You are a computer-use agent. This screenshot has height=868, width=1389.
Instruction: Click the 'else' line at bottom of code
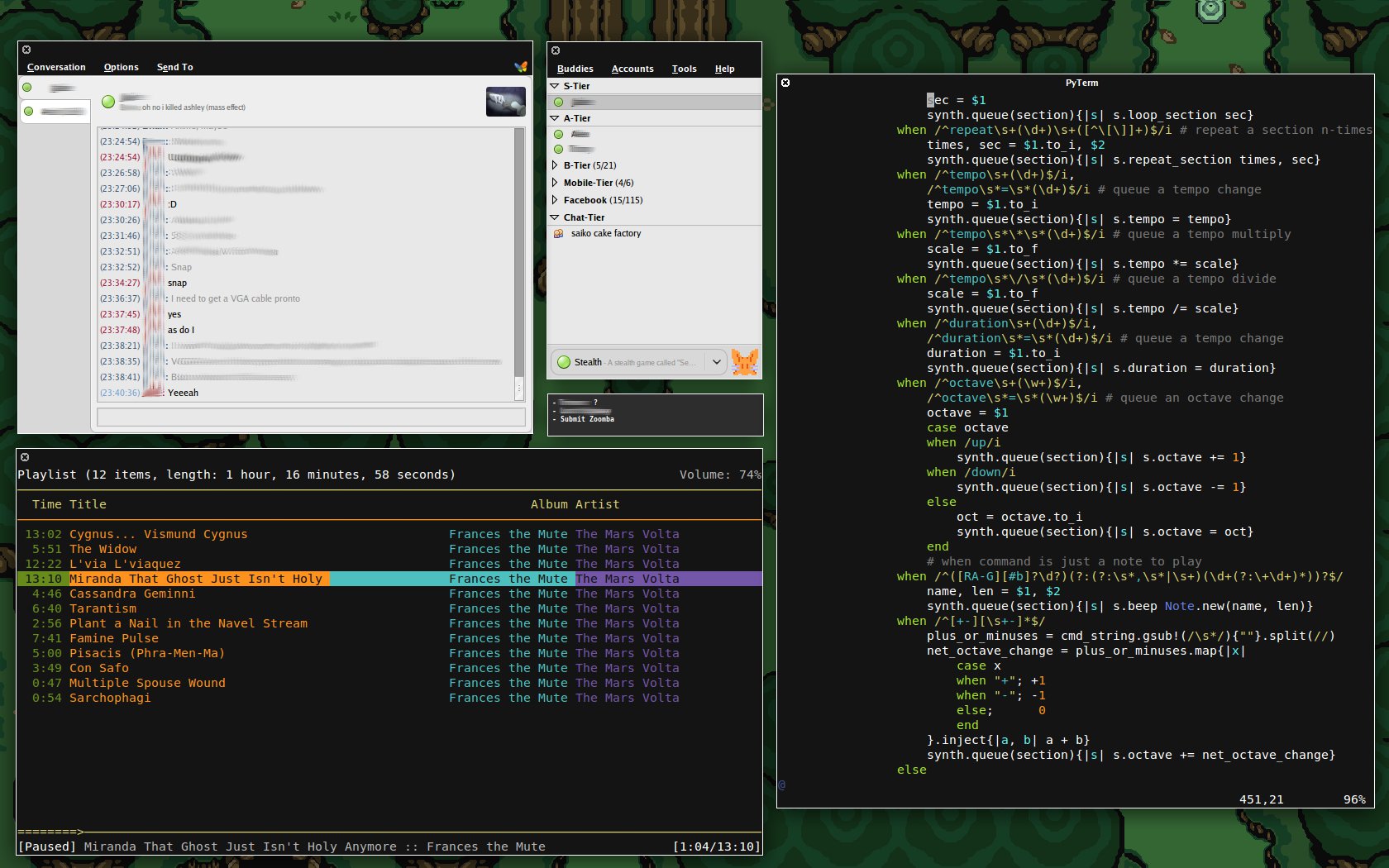tap(912, 770)
